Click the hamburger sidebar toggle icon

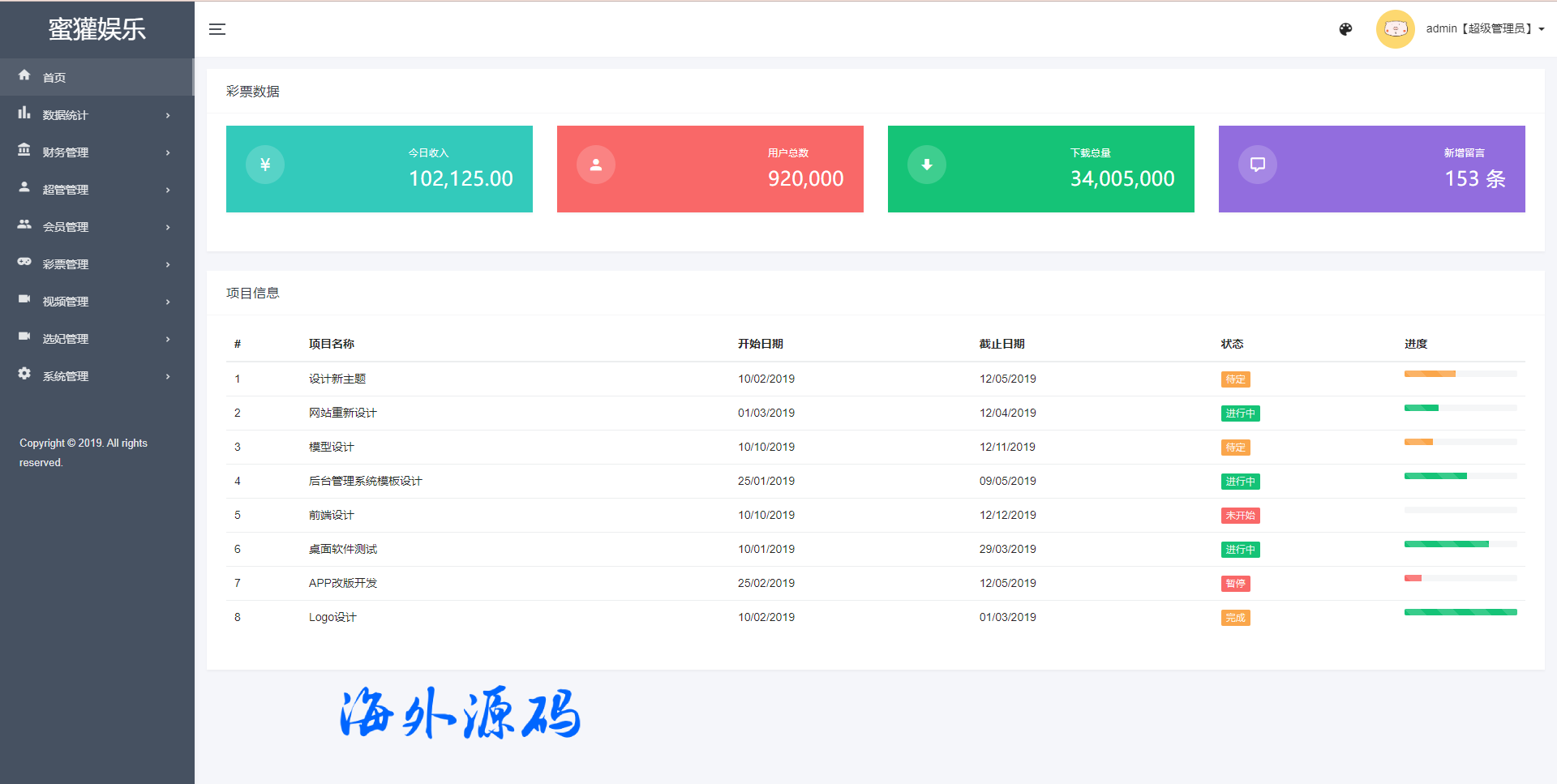click(x=217, y=29)
